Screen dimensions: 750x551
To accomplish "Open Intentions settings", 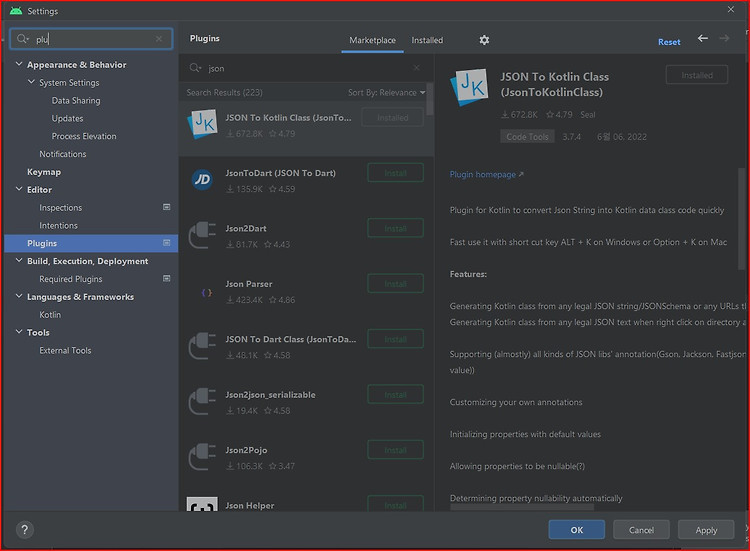I will 58,225.
